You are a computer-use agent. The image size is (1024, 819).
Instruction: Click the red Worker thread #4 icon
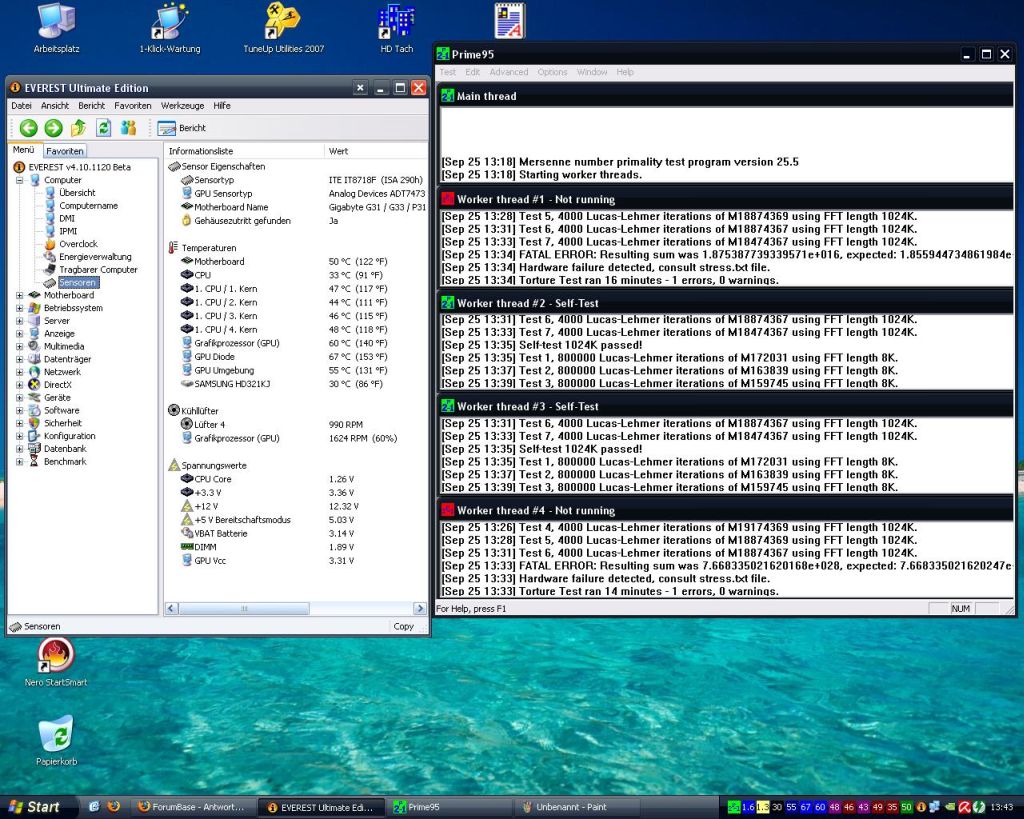(447, 510)
